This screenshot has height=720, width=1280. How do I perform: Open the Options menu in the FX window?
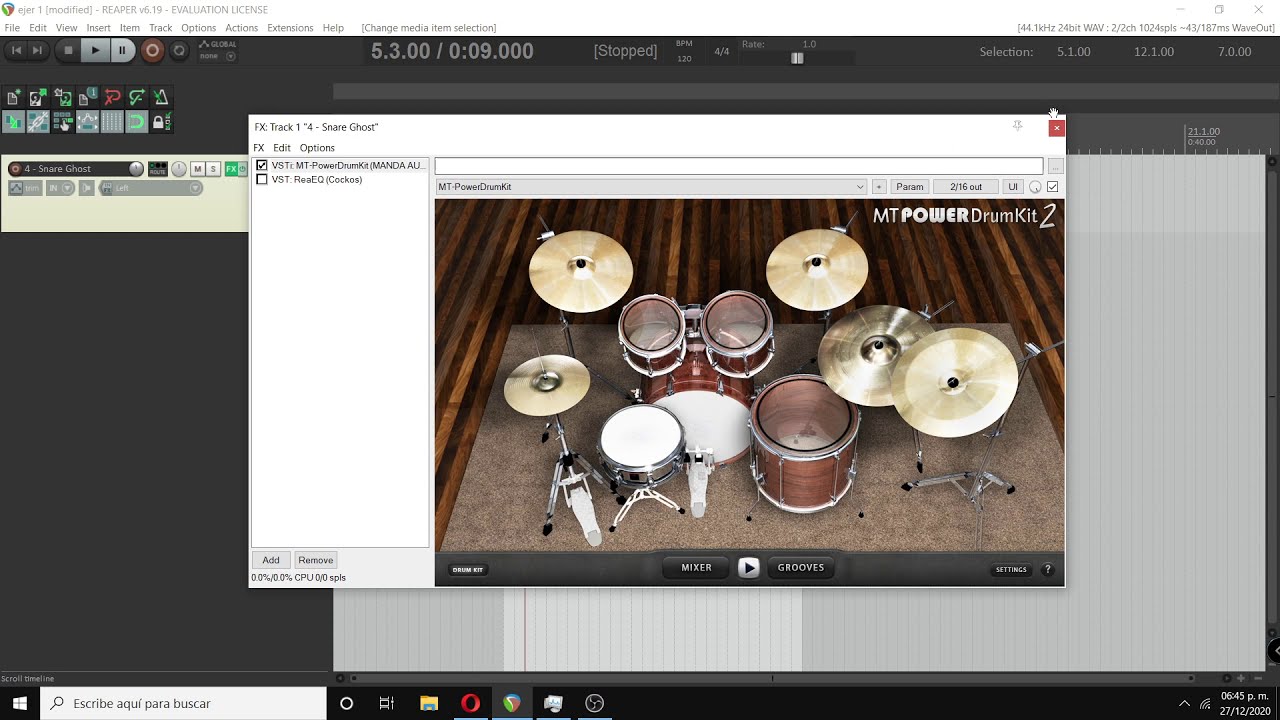317,148
